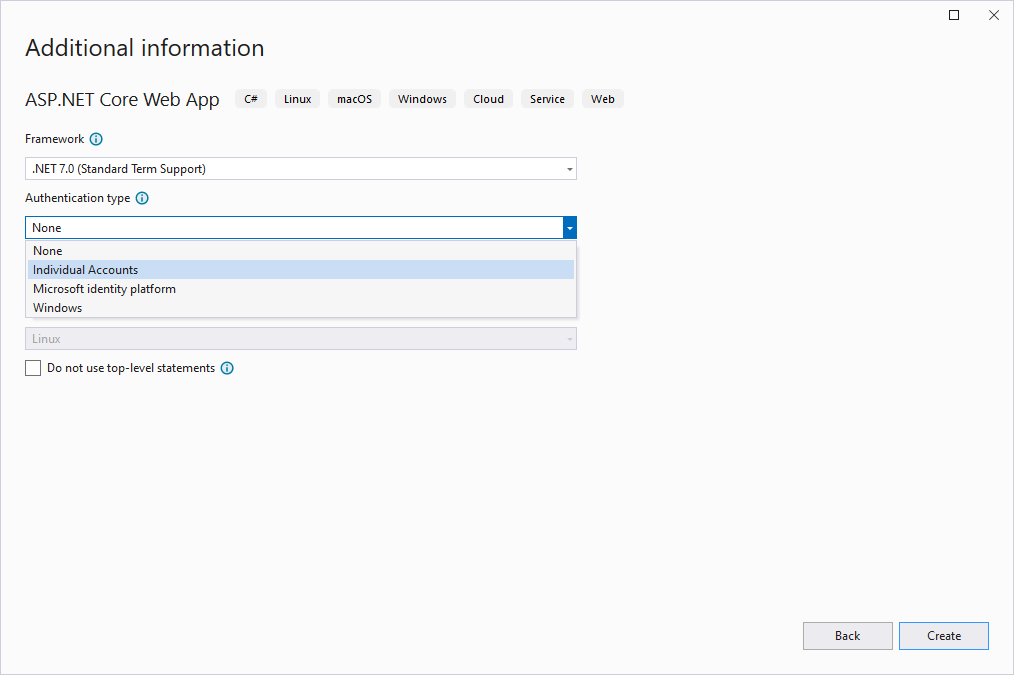Choose Individual Accounts authentication
This screenshot has height=675, width=1014.
pyautogui.click(x=301, y=270)
